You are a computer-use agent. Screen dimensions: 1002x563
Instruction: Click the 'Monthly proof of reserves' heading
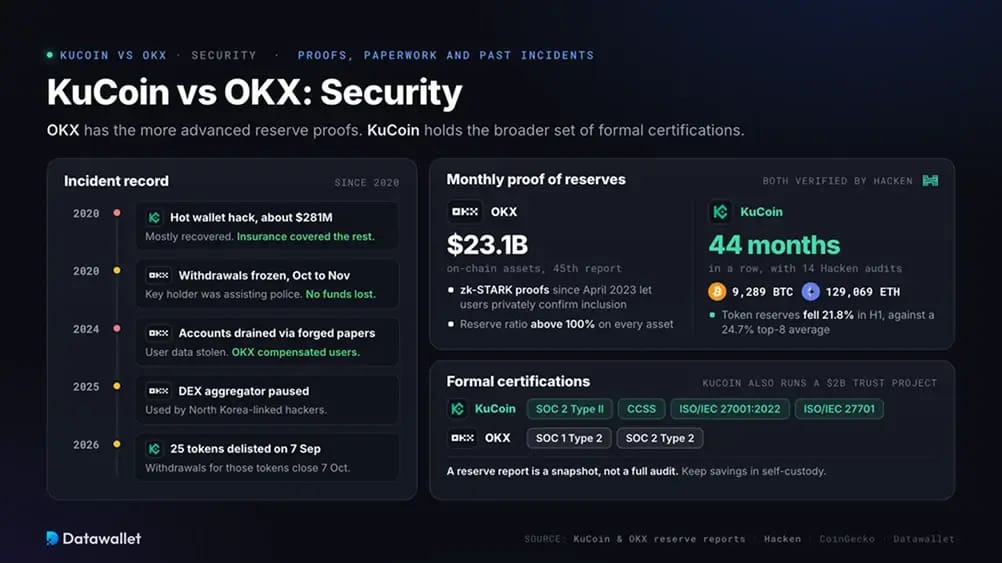(536, 180)
